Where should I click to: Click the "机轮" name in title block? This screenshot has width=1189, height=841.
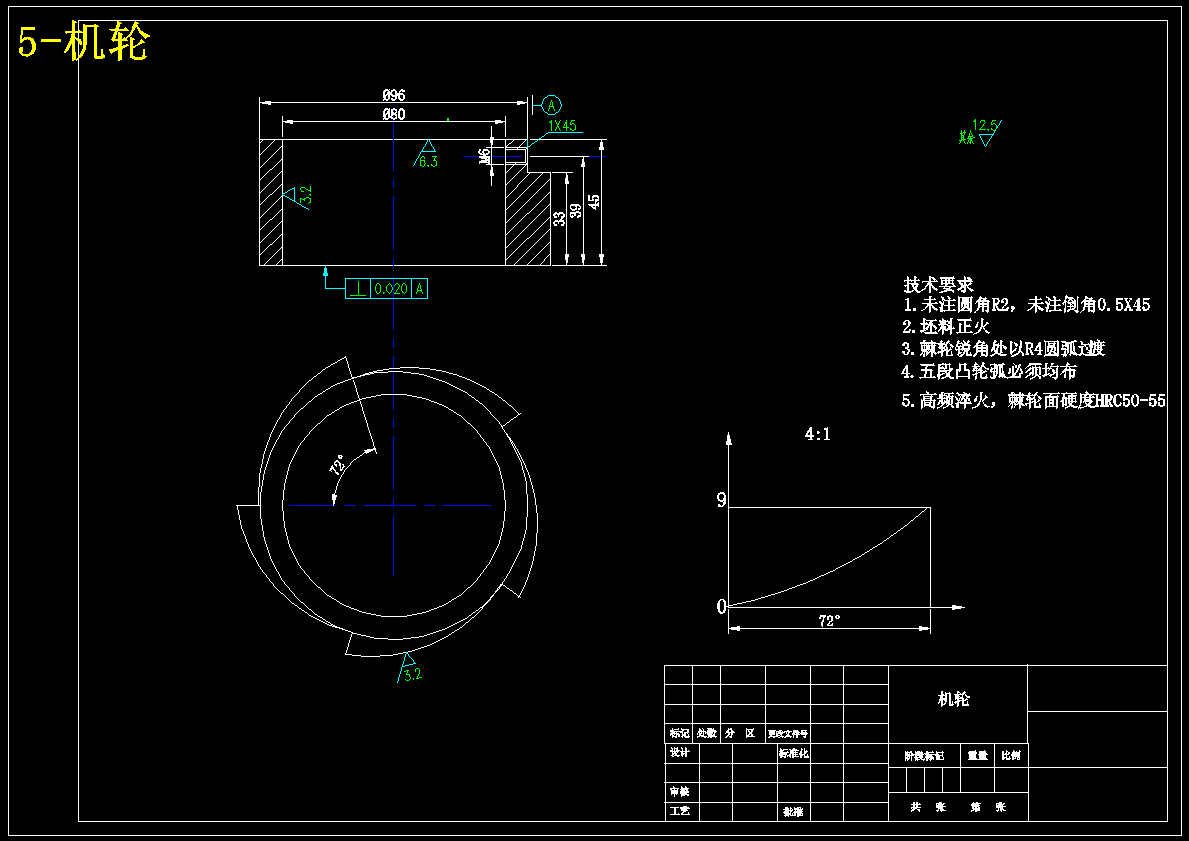click(x=953, y=699)
